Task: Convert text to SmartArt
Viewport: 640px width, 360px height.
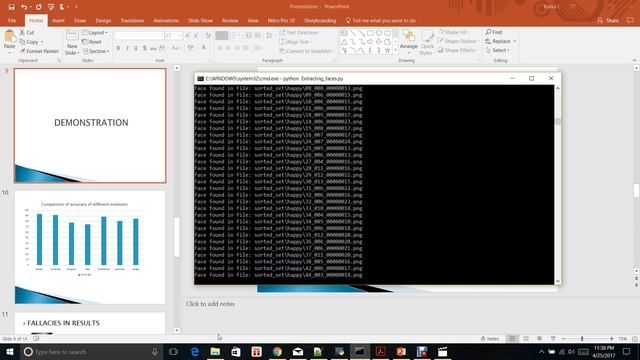Action: (306, 51)
